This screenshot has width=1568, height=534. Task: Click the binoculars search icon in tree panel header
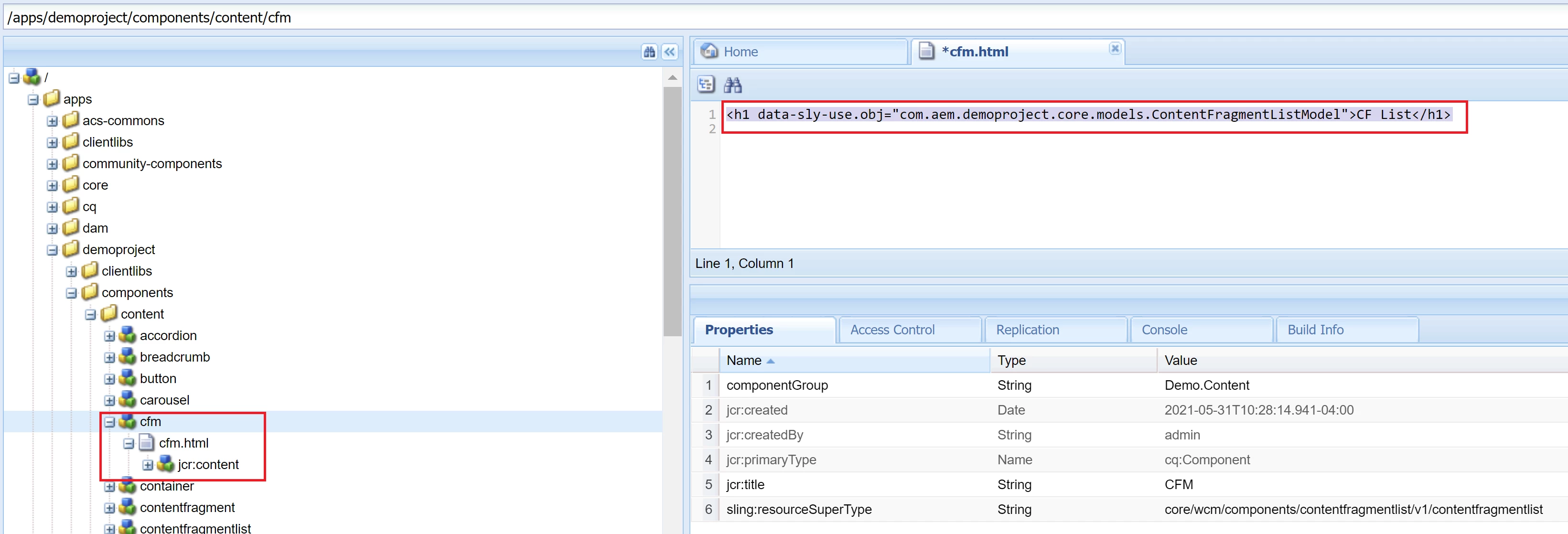[x=649, y=52]
